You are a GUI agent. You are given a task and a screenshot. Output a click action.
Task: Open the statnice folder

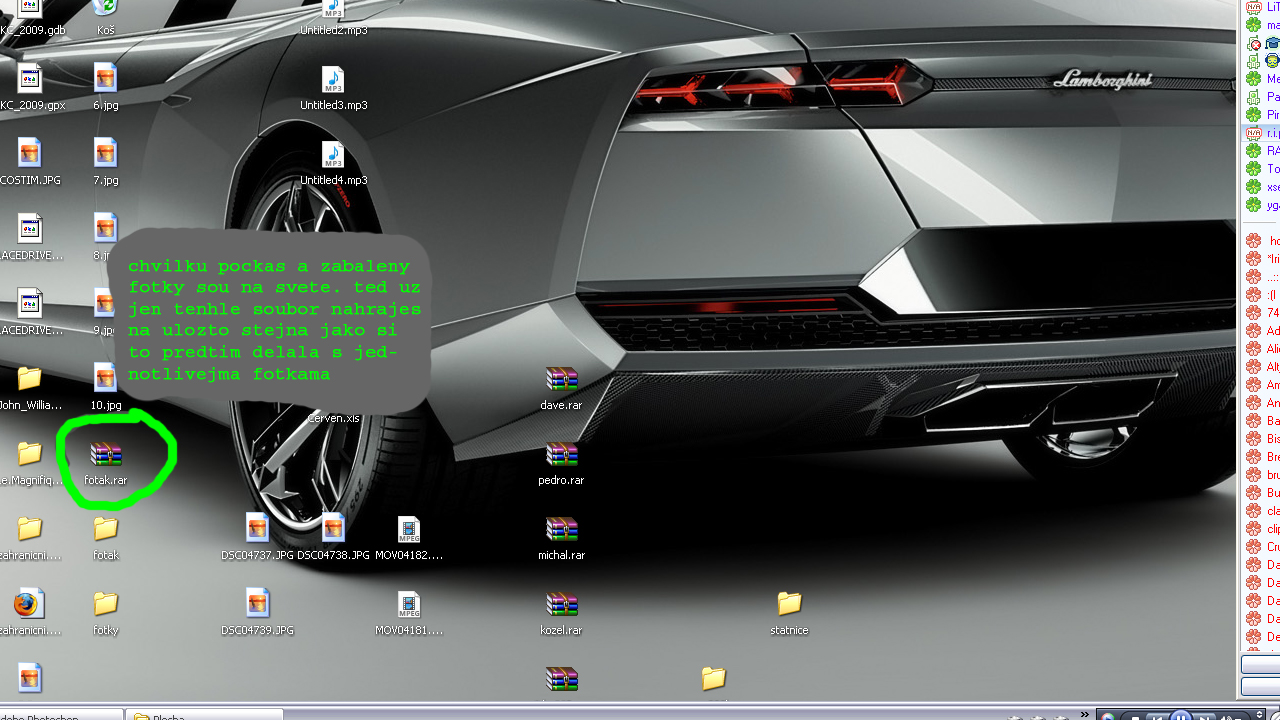(x=789, y=604)
